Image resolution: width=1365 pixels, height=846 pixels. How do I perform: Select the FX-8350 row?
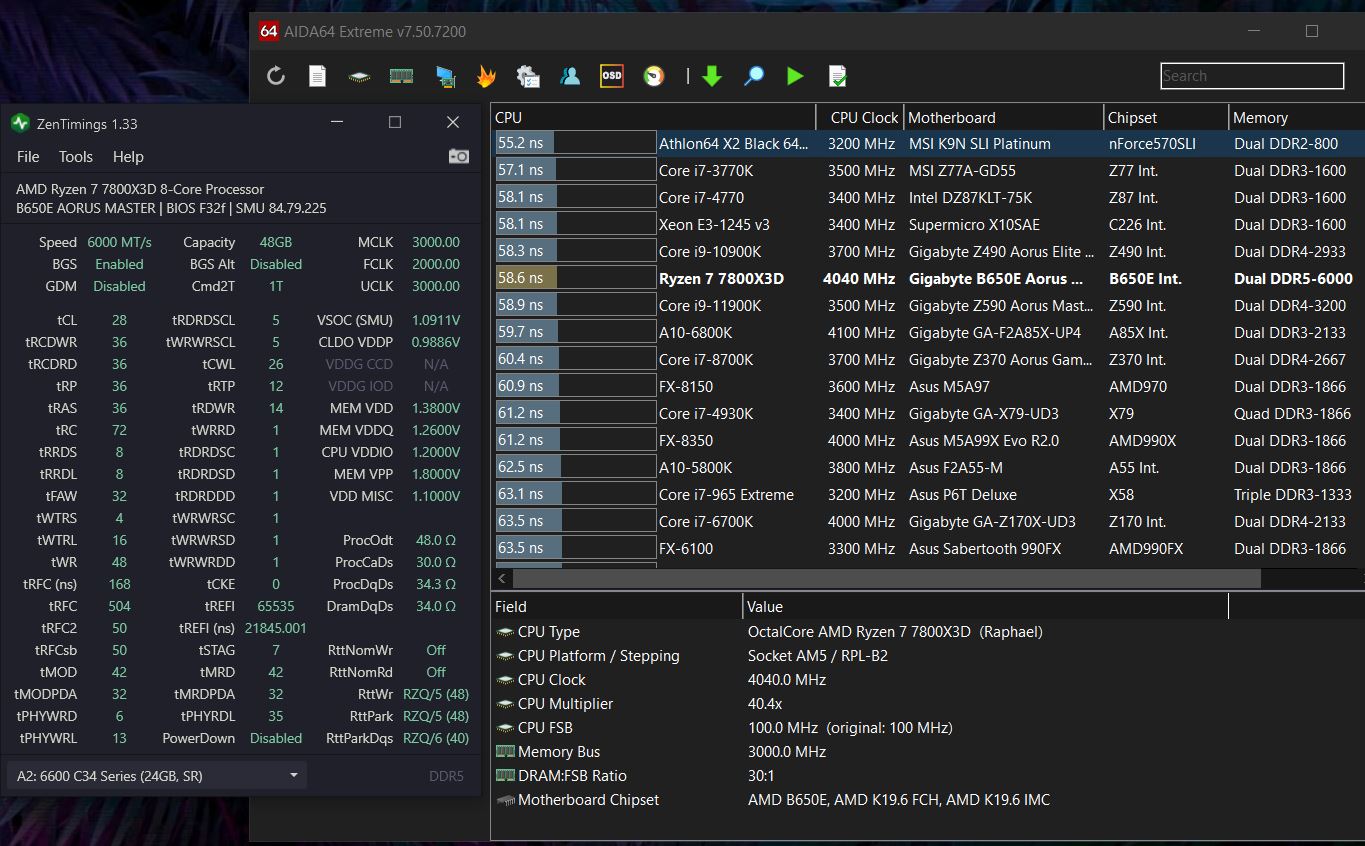(x=928, y=440)
